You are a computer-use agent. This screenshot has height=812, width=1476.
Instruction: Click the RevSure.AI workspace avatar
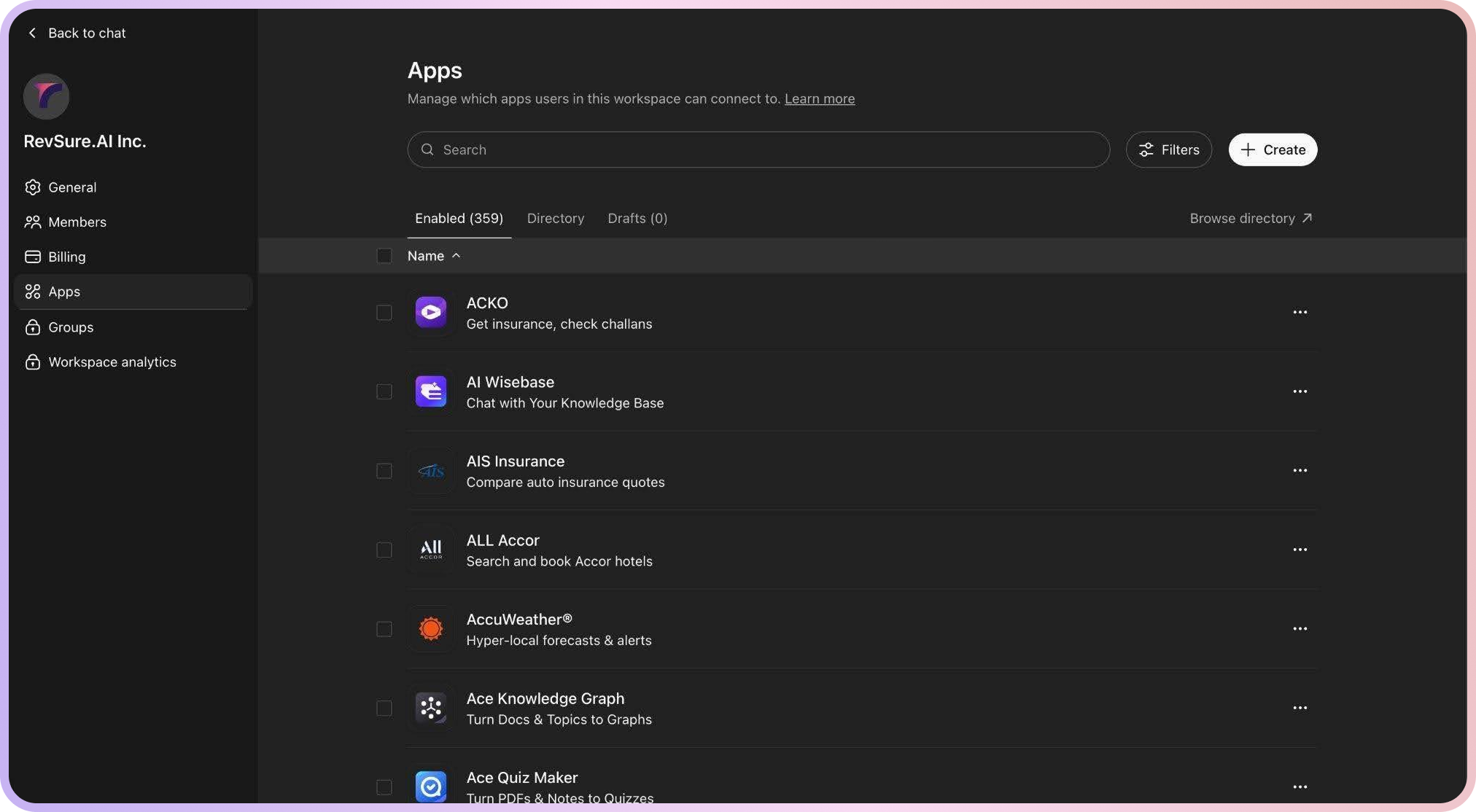point(46,96)
